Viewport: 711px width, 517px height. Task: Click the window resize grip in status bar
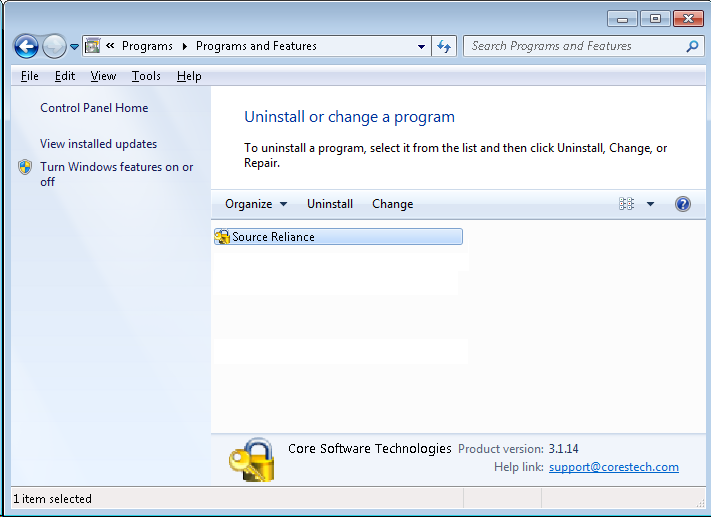[x=701, y=503]
